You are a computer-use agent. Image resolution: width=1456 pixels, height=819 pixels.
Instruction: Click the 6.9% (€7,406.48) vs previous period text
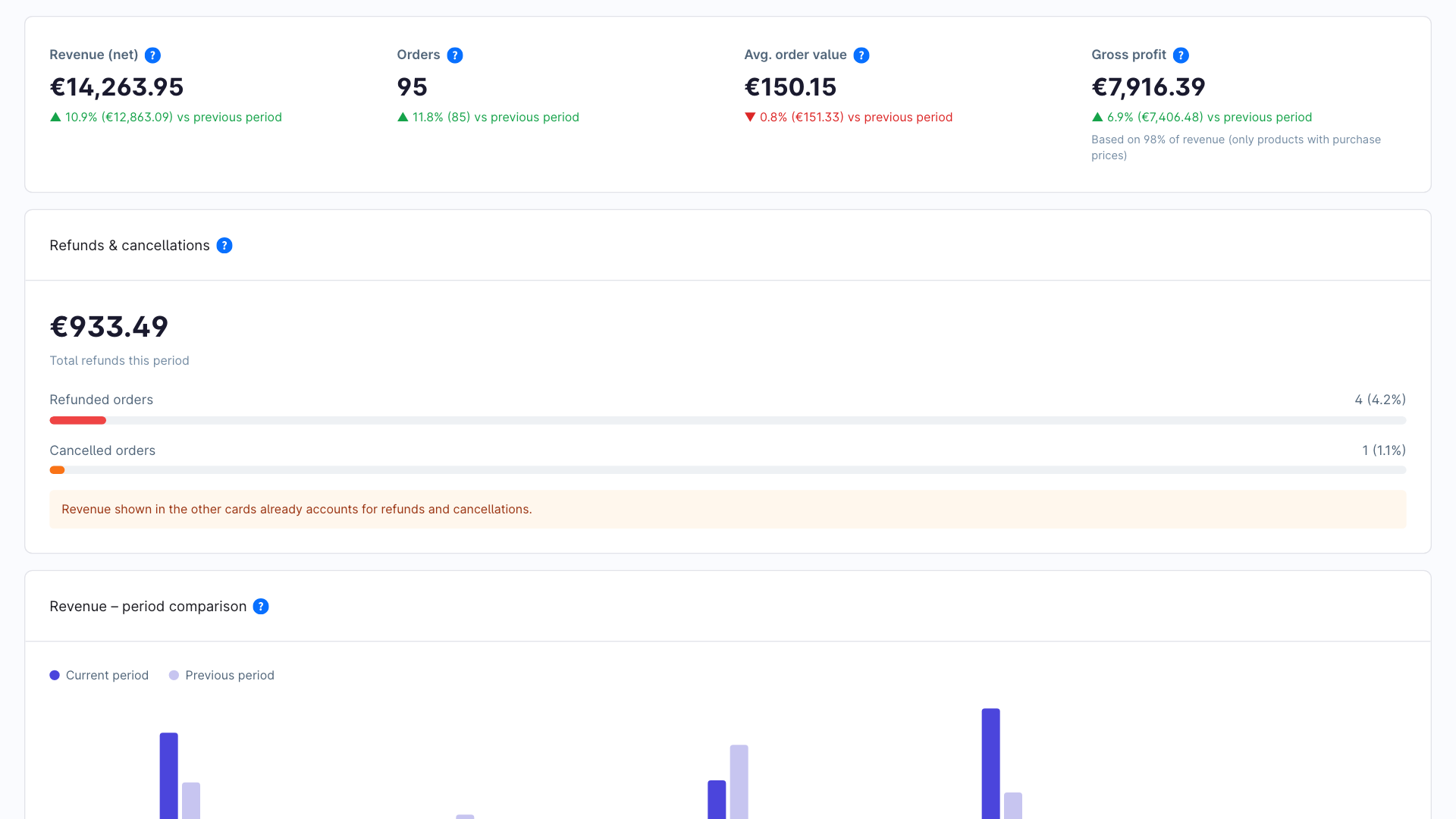click(1210, 117)
